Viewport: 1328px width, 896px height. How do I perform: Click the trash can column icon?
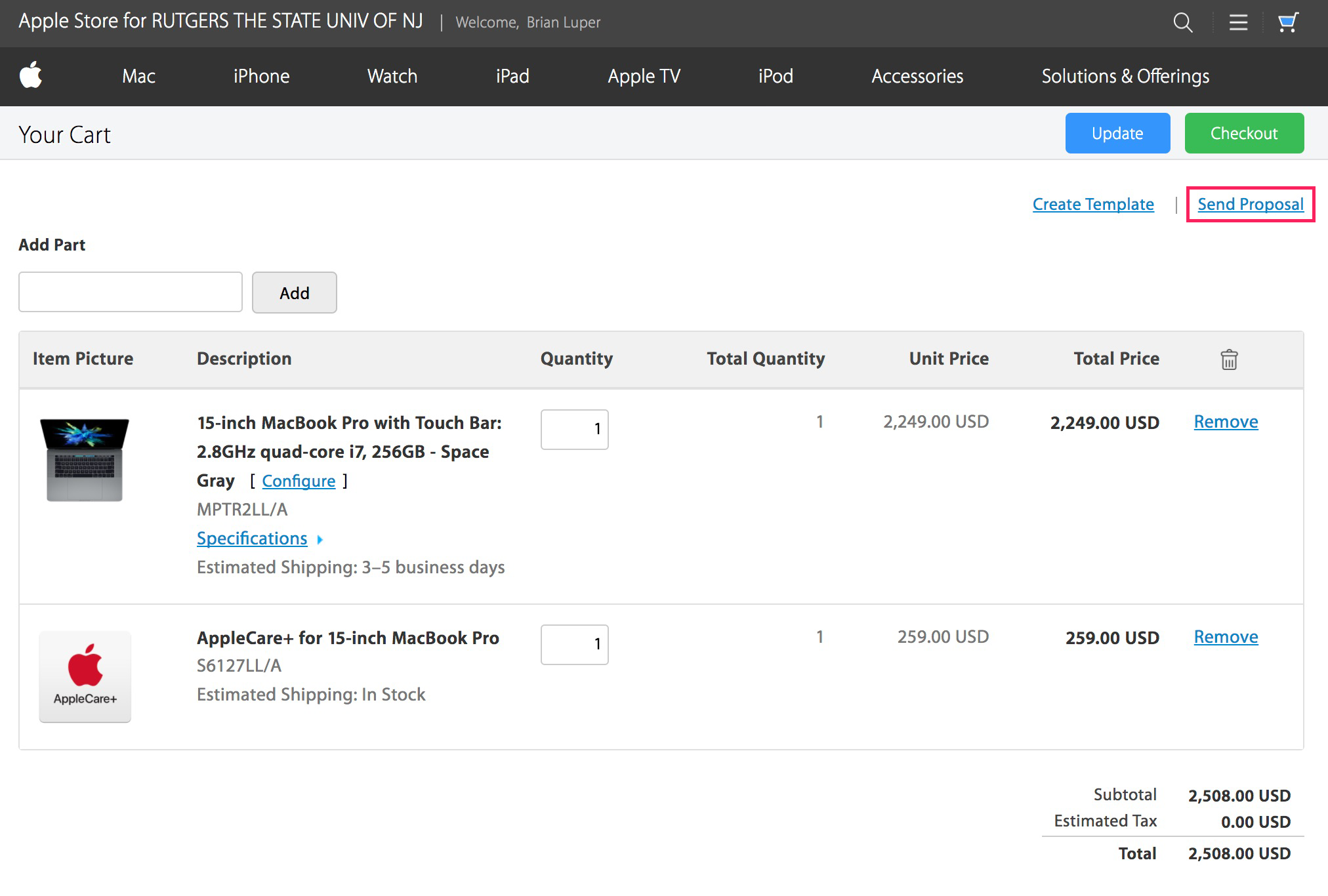1229,359
